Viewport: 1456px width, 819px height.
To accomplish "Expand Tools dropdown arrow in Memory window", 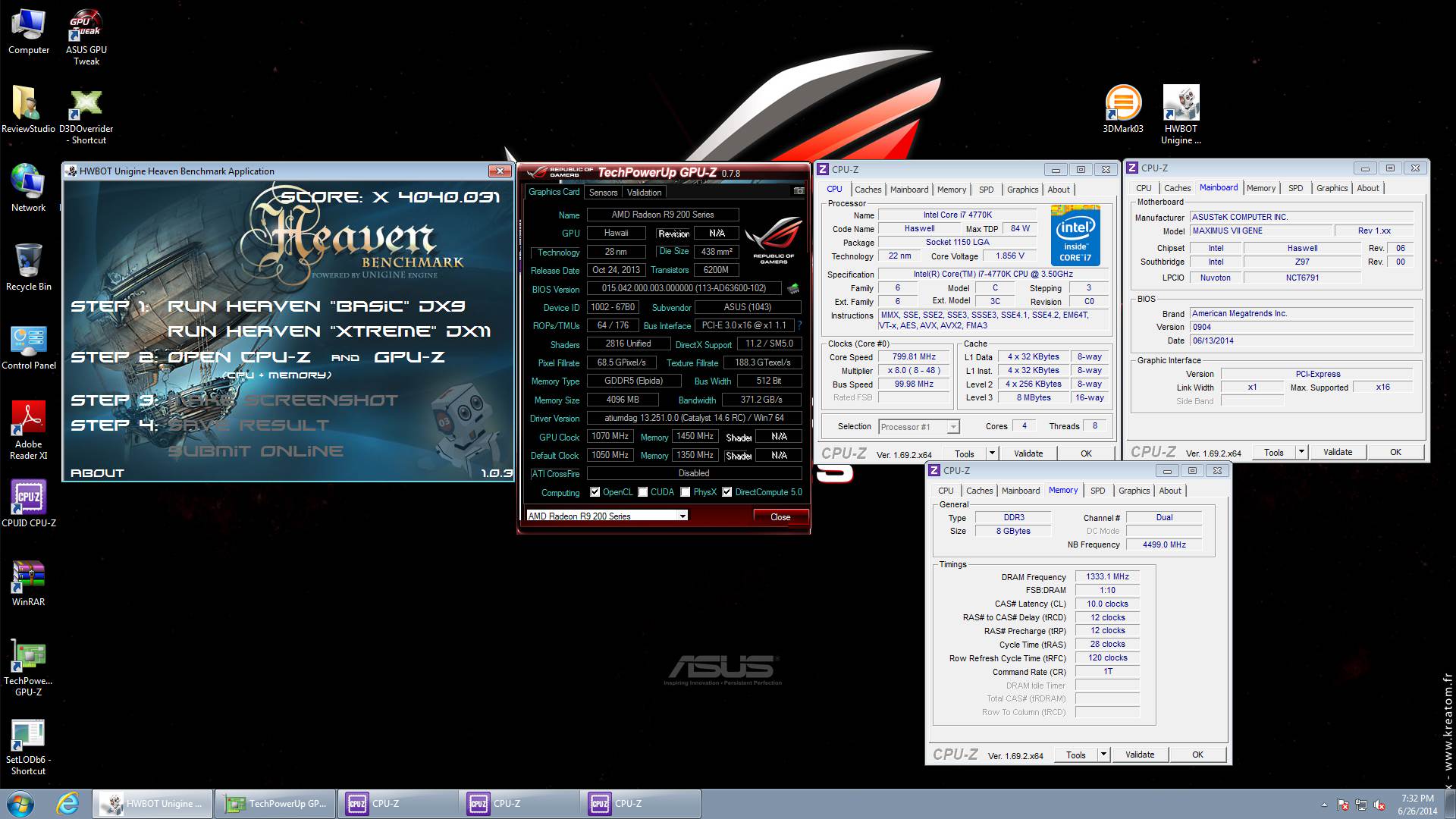I will [1103, 755].
